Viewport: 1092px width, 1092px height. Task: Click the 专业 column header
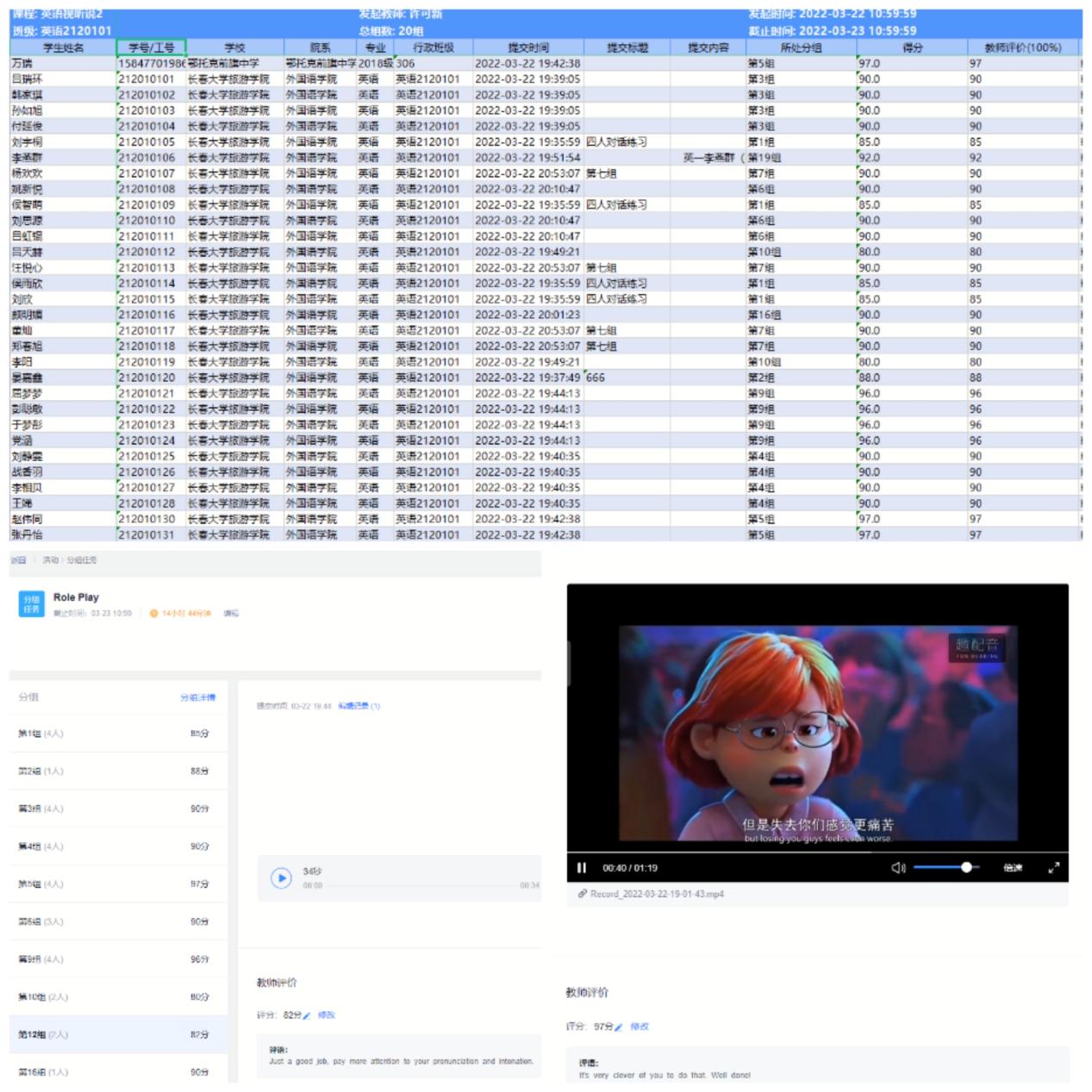375,47
